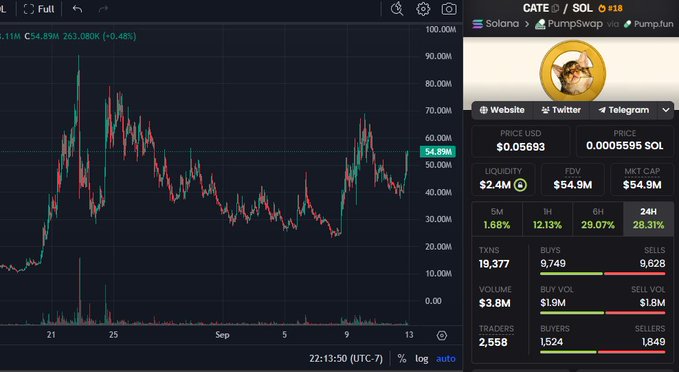Select the 1H change tab
679x372 pixels.
[547, 219]
